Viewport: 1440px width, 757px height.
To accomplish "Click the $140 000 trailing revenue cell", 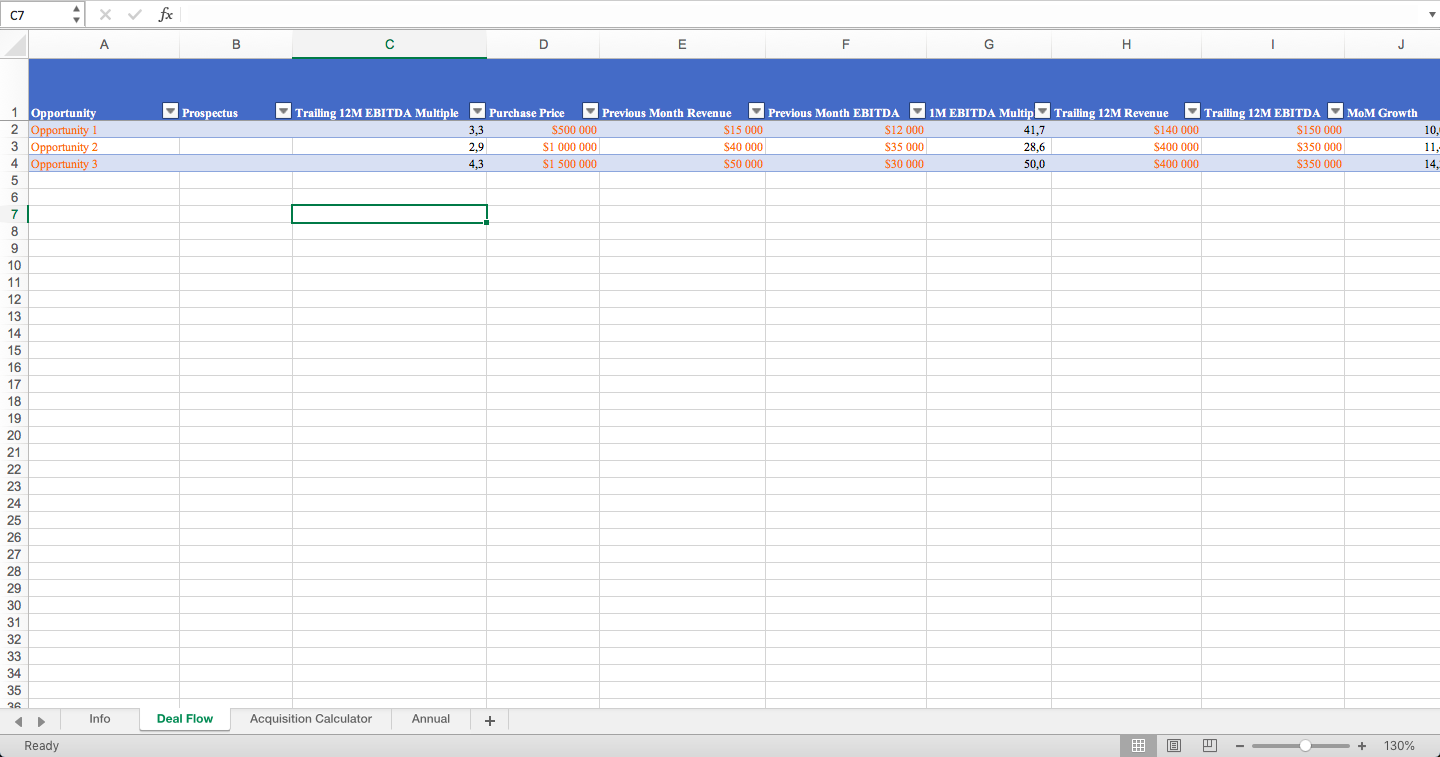I will [x=1127, y=130].
